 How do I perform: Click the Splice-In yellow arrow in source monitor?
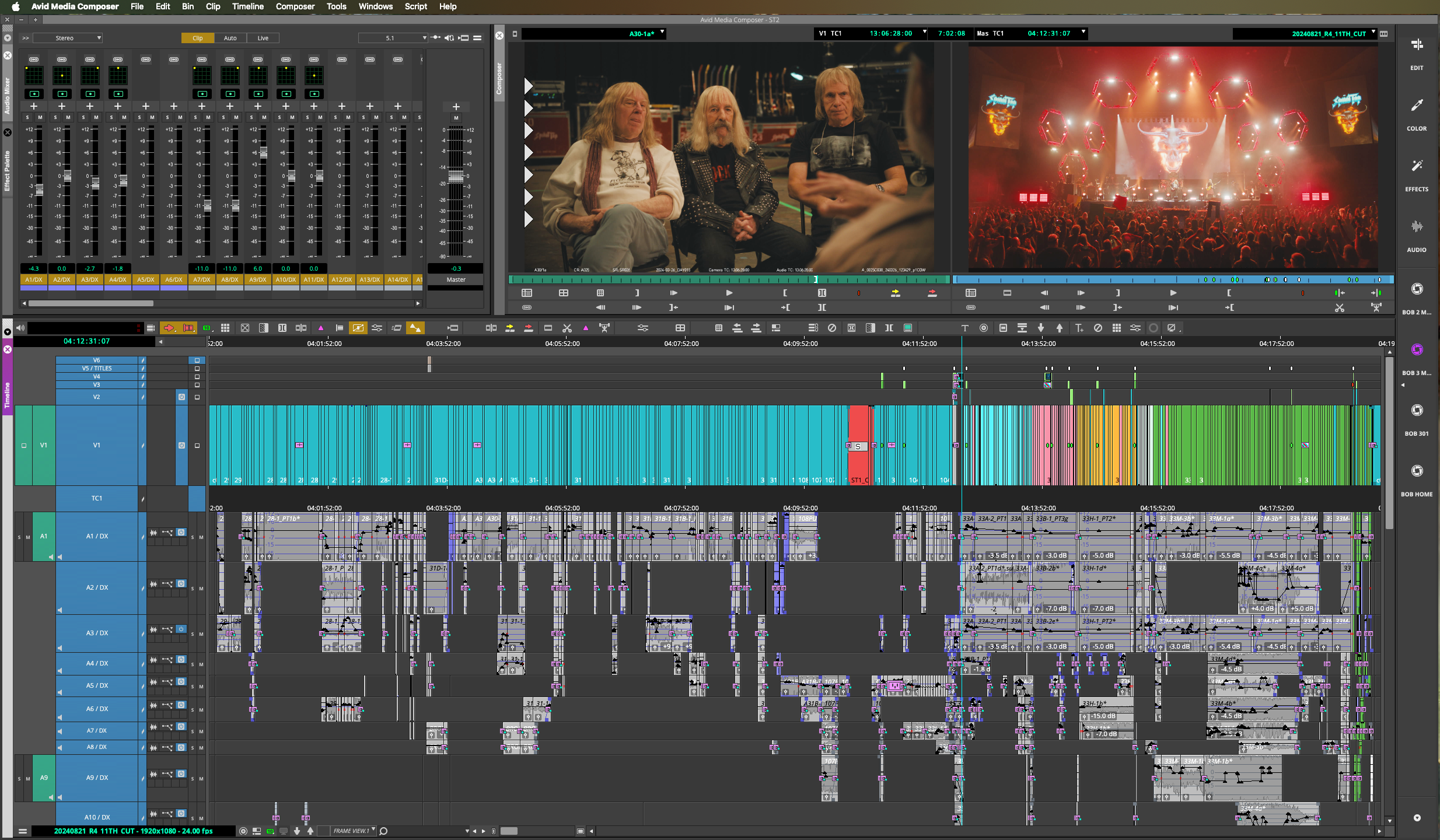click(x=895, y=293)
